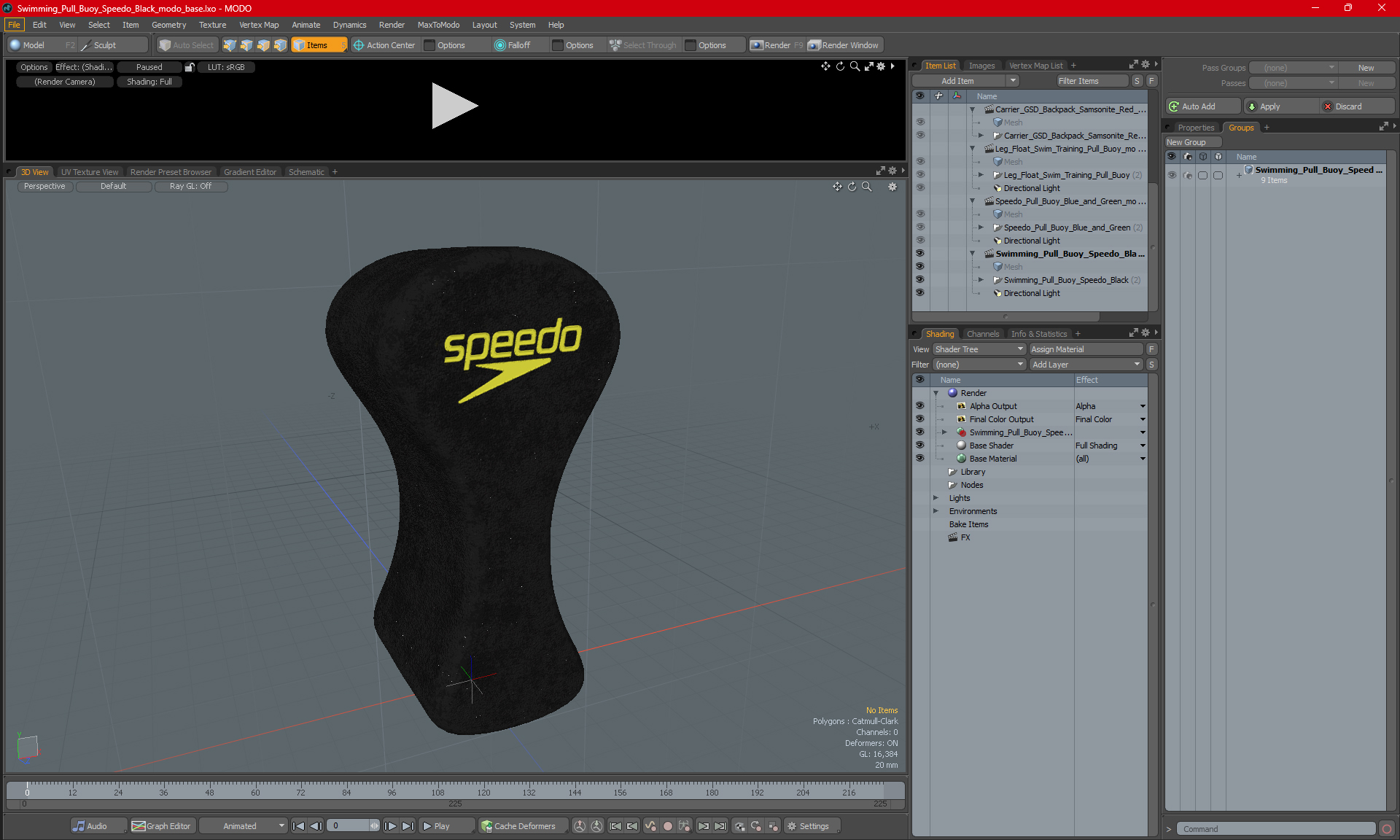Toggle visibility of Base Material layer
Image resolution: width=1400 pixels, height=840 pixels.
point(919,459)
